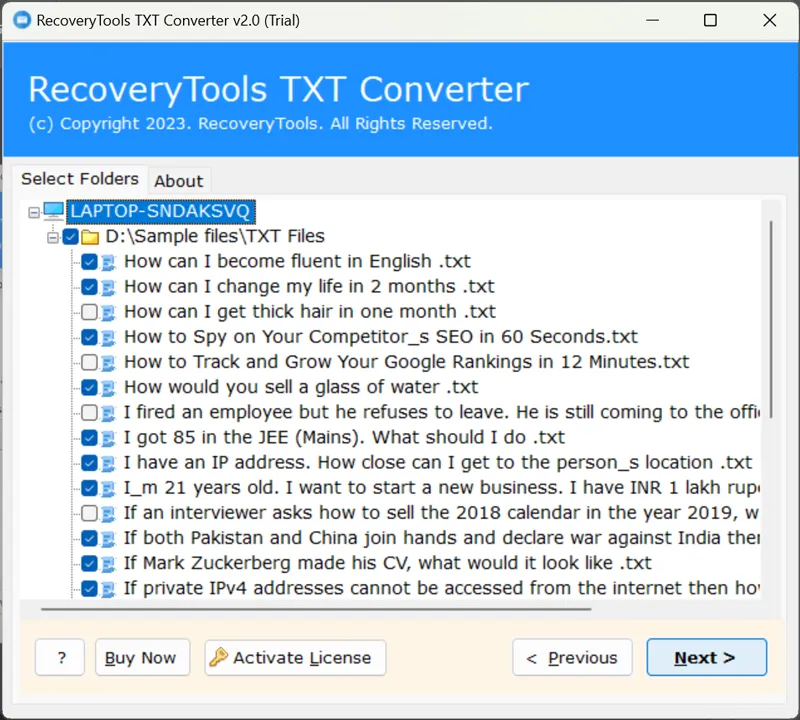Select 'If an interviewer asks how to sell' file name
Viewport: 800px width, 720px height.
pyautogui.click(x=442, y=512)
